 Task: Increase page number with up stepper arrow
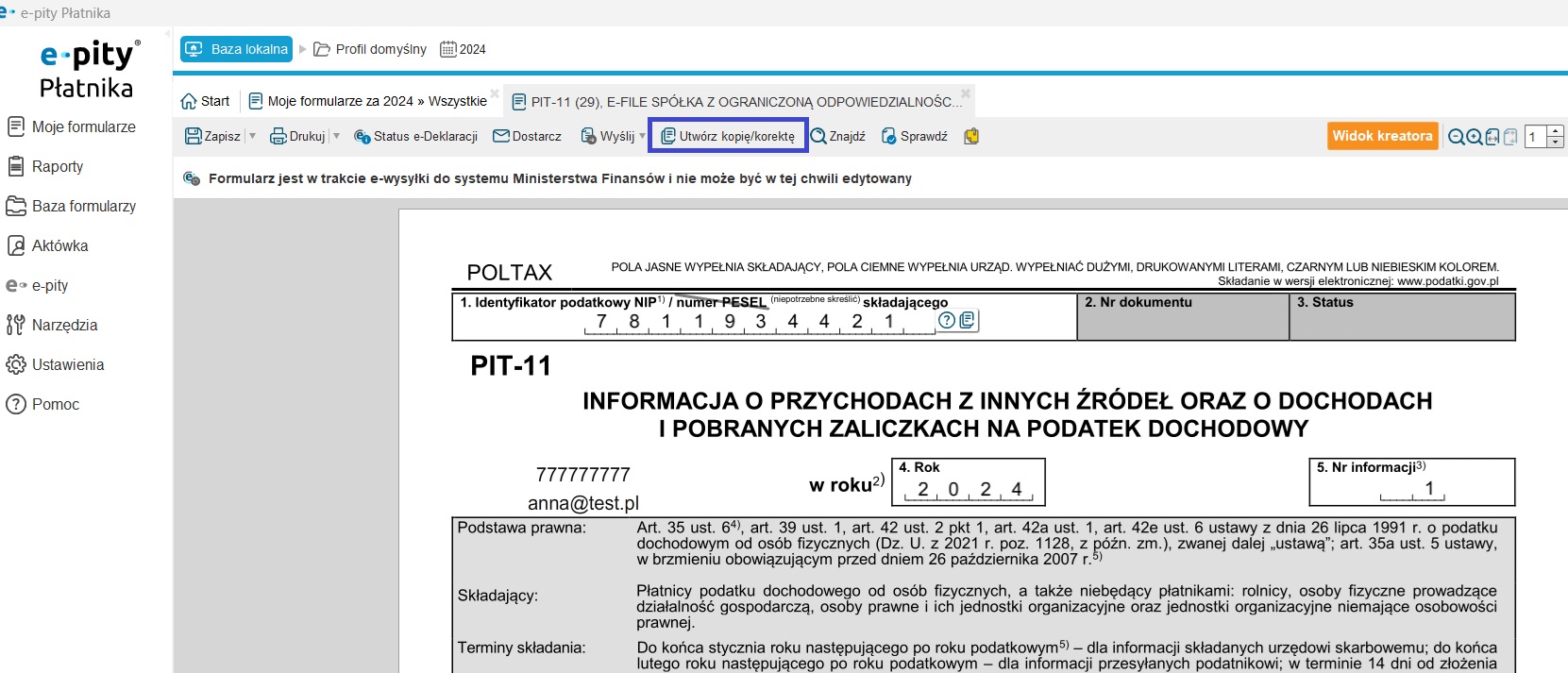point(1556,131)
